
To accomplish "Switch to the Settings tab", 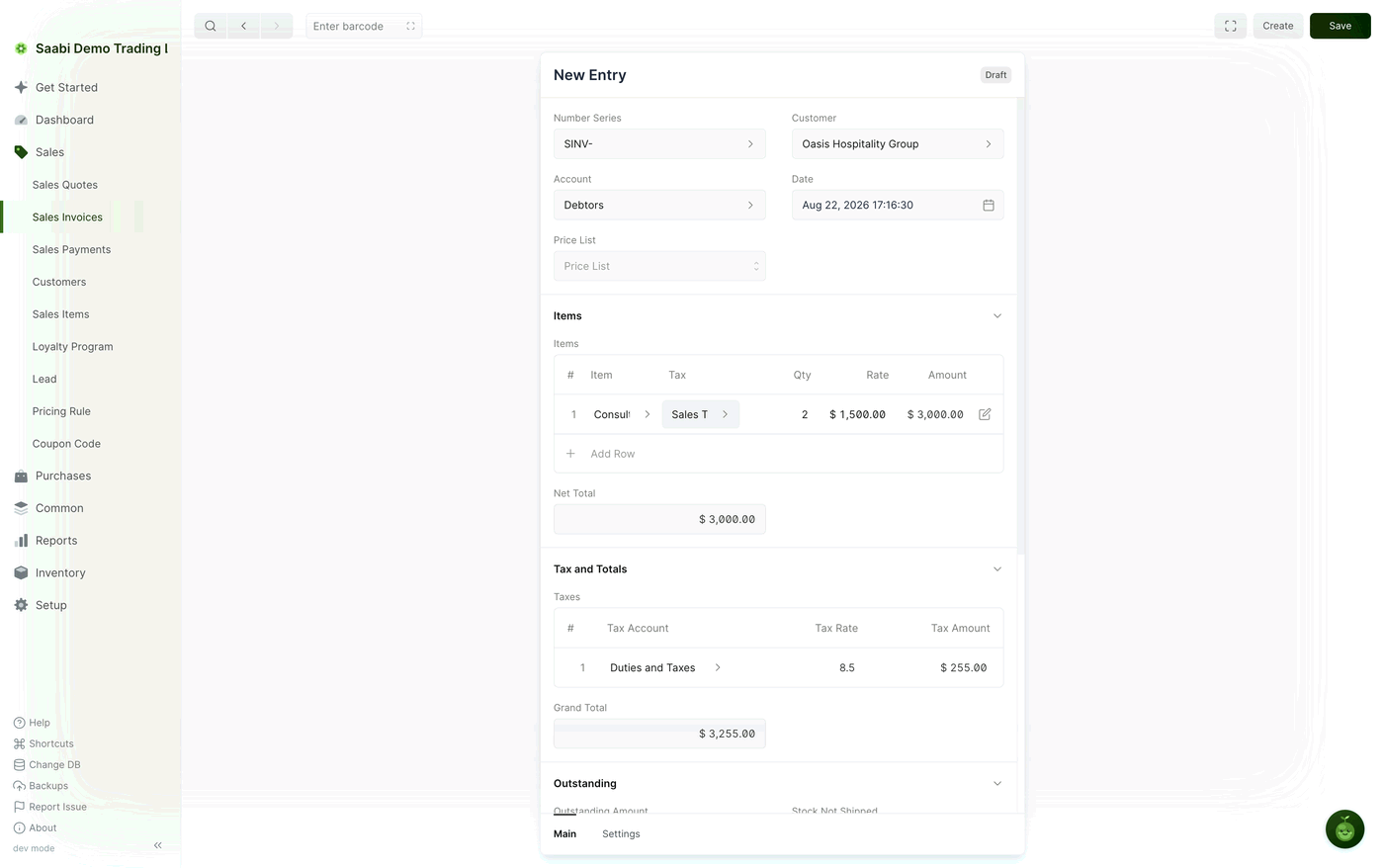I will [x=621, y=834].
